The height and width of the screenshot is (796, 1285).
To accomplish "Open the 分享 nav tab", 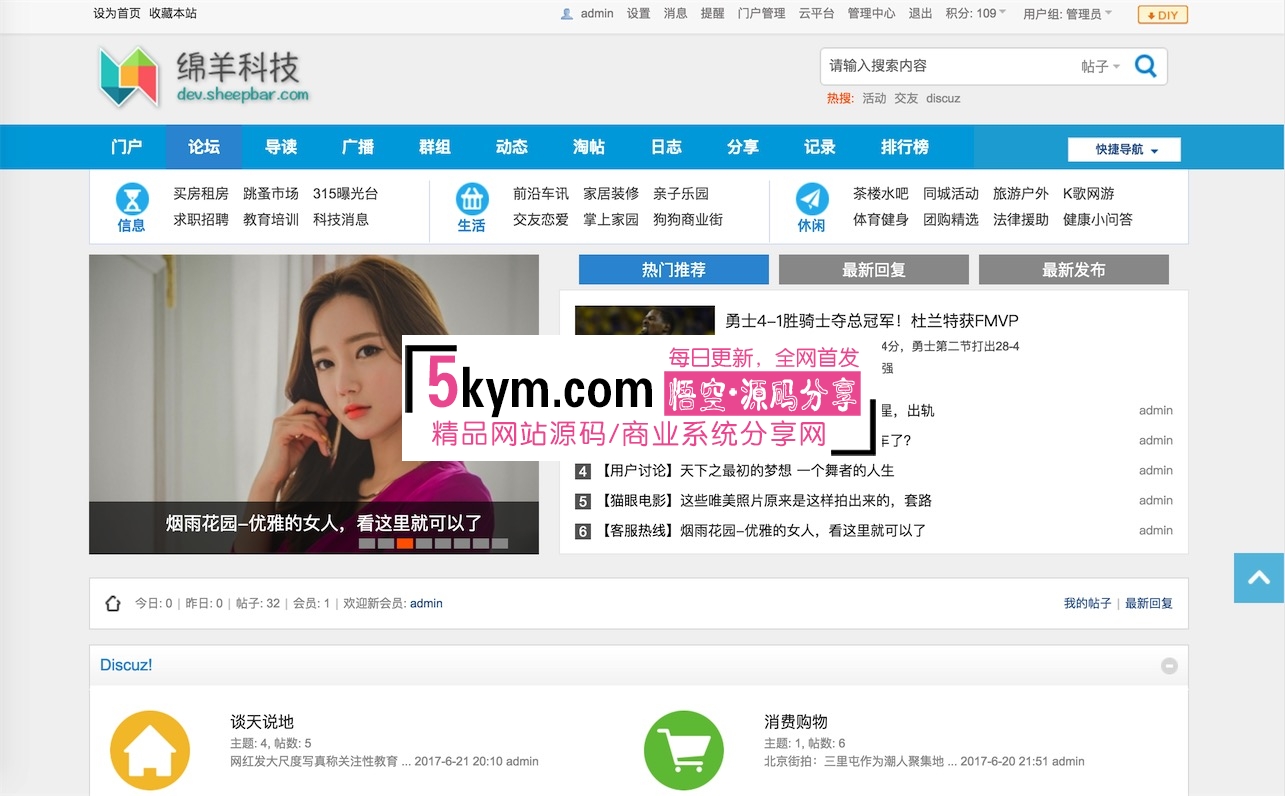I will point(743,147).
